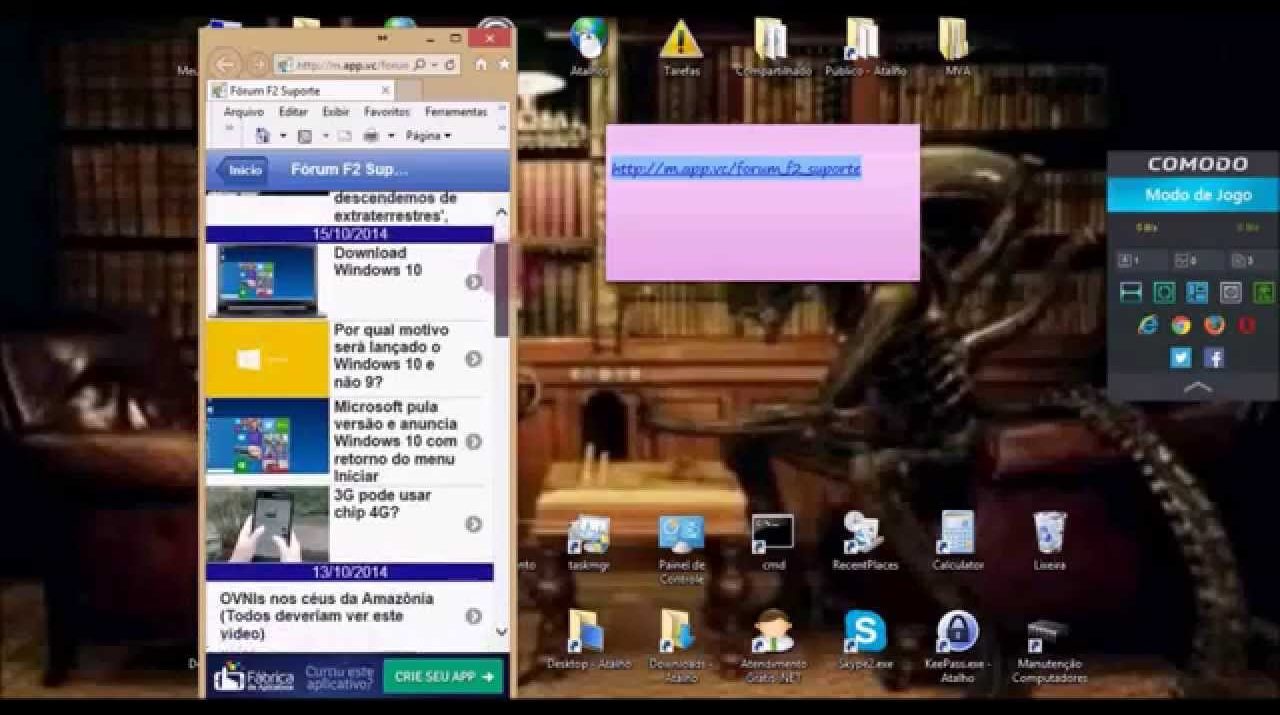Open the print button dropdown arrow
The image size is (1280, 715).
click(x=391, y=136)
